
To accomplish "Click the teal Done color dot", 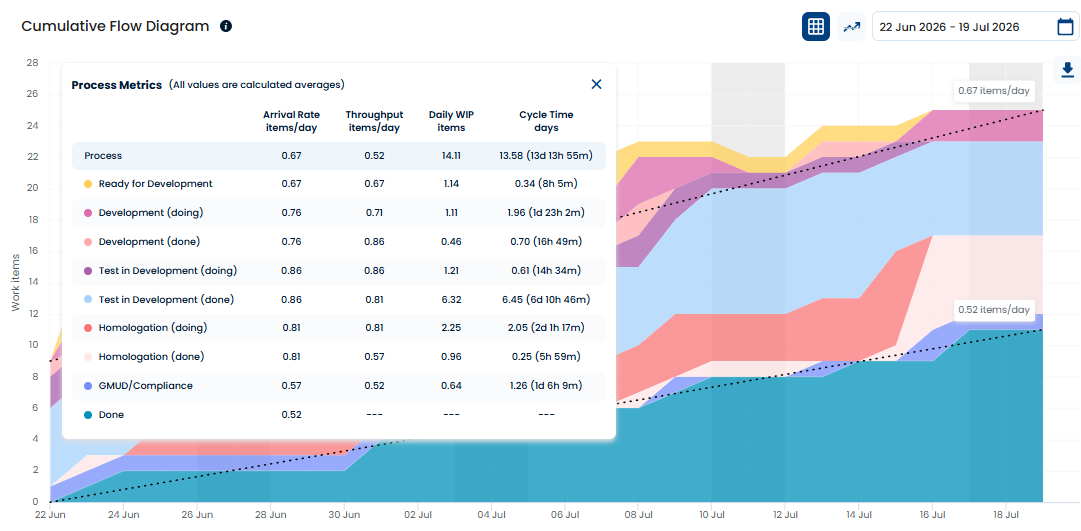I will [x=88, y=415].
